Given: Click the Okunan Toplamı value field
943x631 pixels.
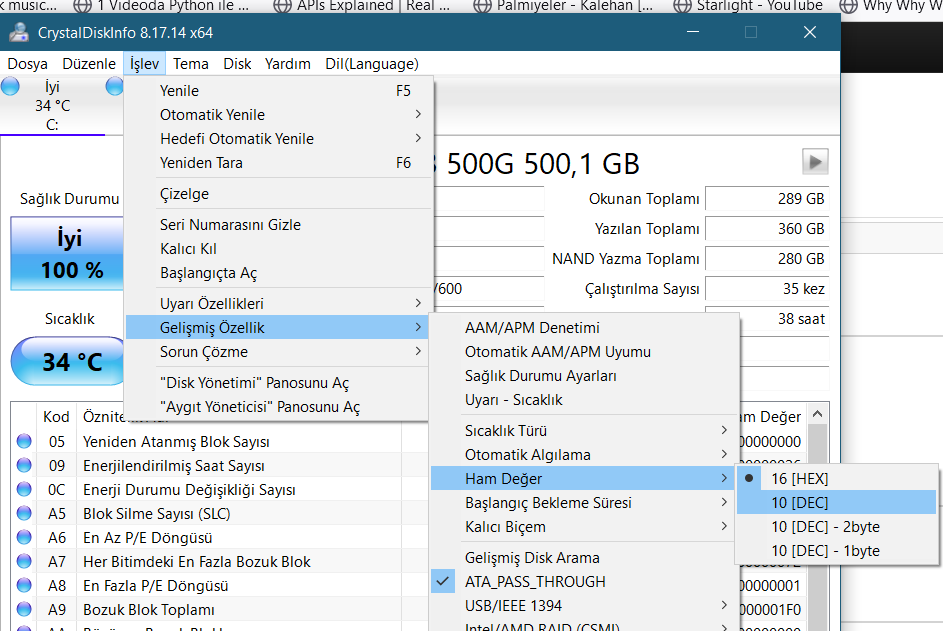Looking at the screenshot, I should pyautogui.click(x=767, y=199).
